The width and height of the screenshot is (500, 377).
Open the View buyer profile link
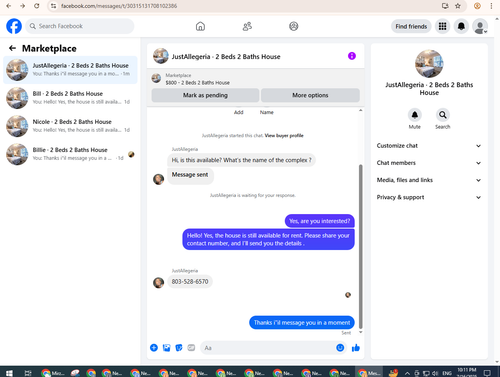tap(284, 135)
